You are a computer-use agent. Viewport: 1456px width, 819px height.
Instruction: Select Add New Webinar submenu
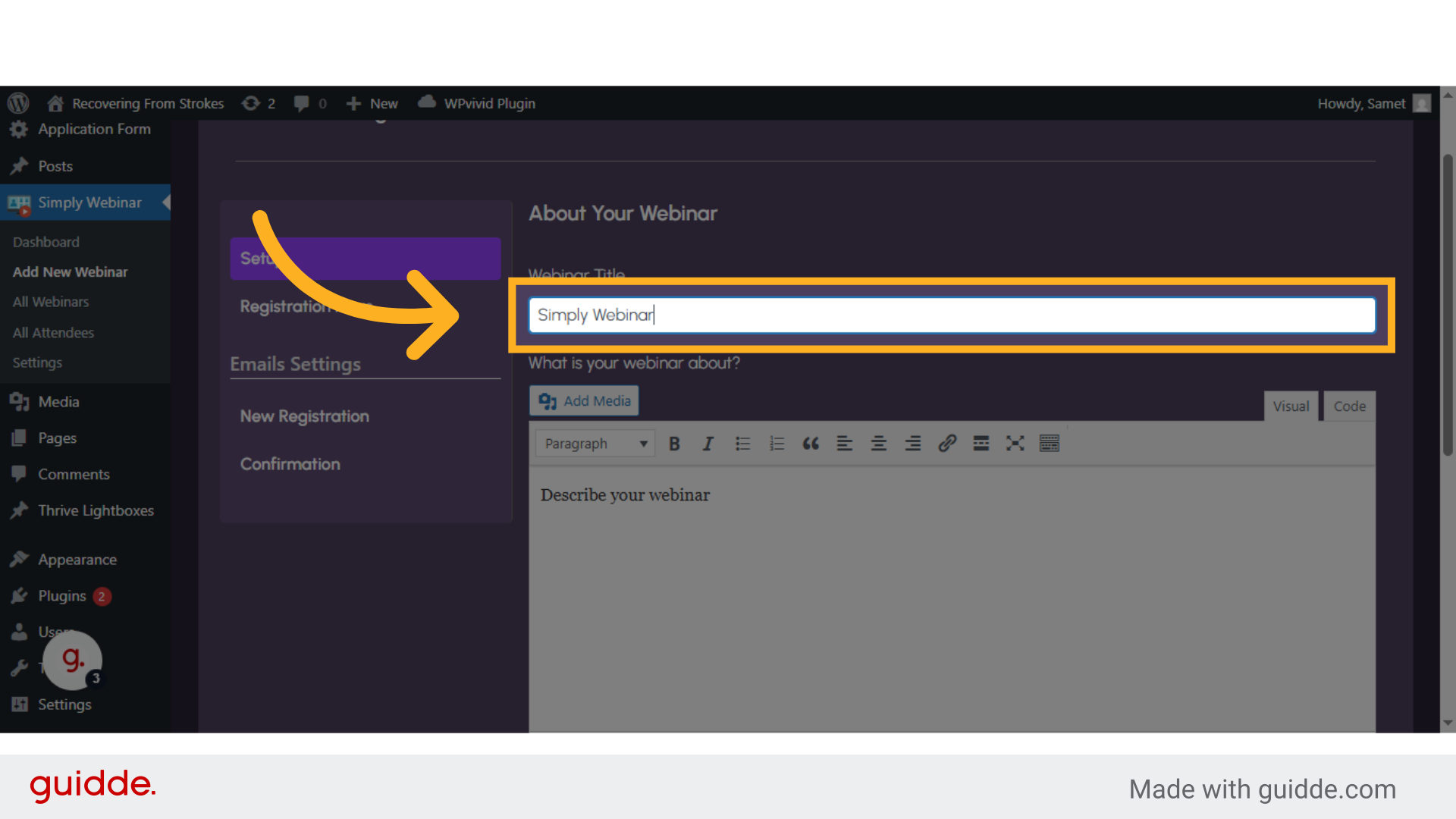tap(70, 271)
